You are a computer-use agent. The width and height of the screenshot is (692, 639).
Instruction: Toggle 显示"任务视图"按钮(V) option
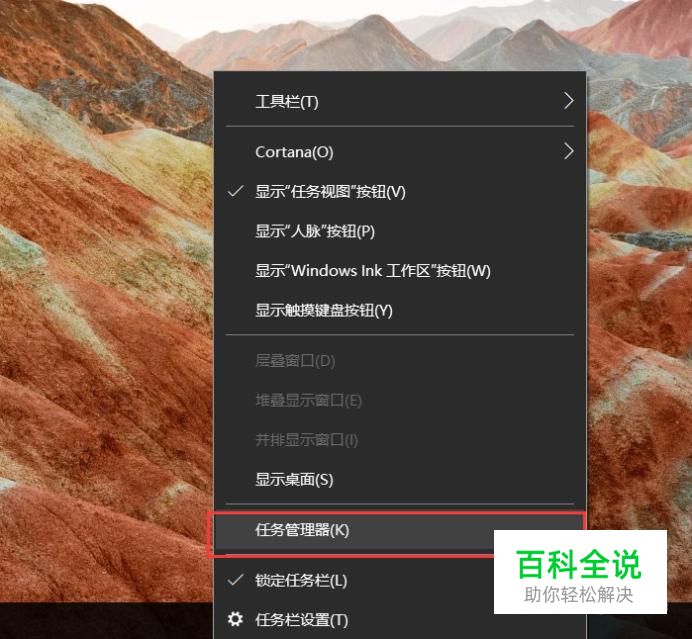tap(400, 192)
